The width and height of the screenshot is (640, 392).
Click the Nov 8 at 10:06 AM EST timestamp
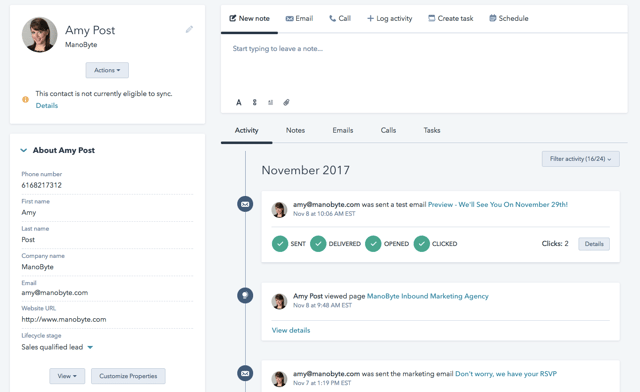[x=324, y=214]
